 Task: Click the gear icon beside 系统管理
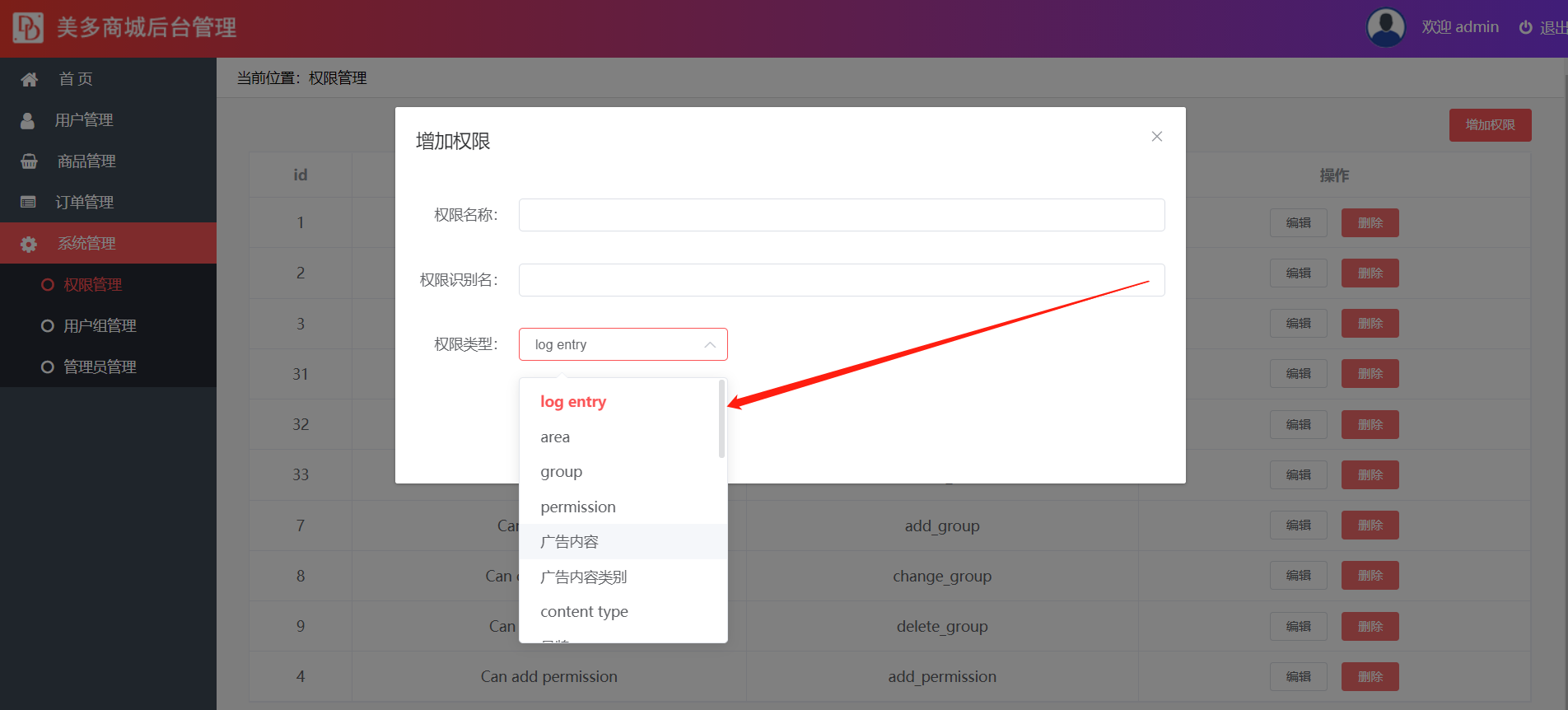[29, 244]
